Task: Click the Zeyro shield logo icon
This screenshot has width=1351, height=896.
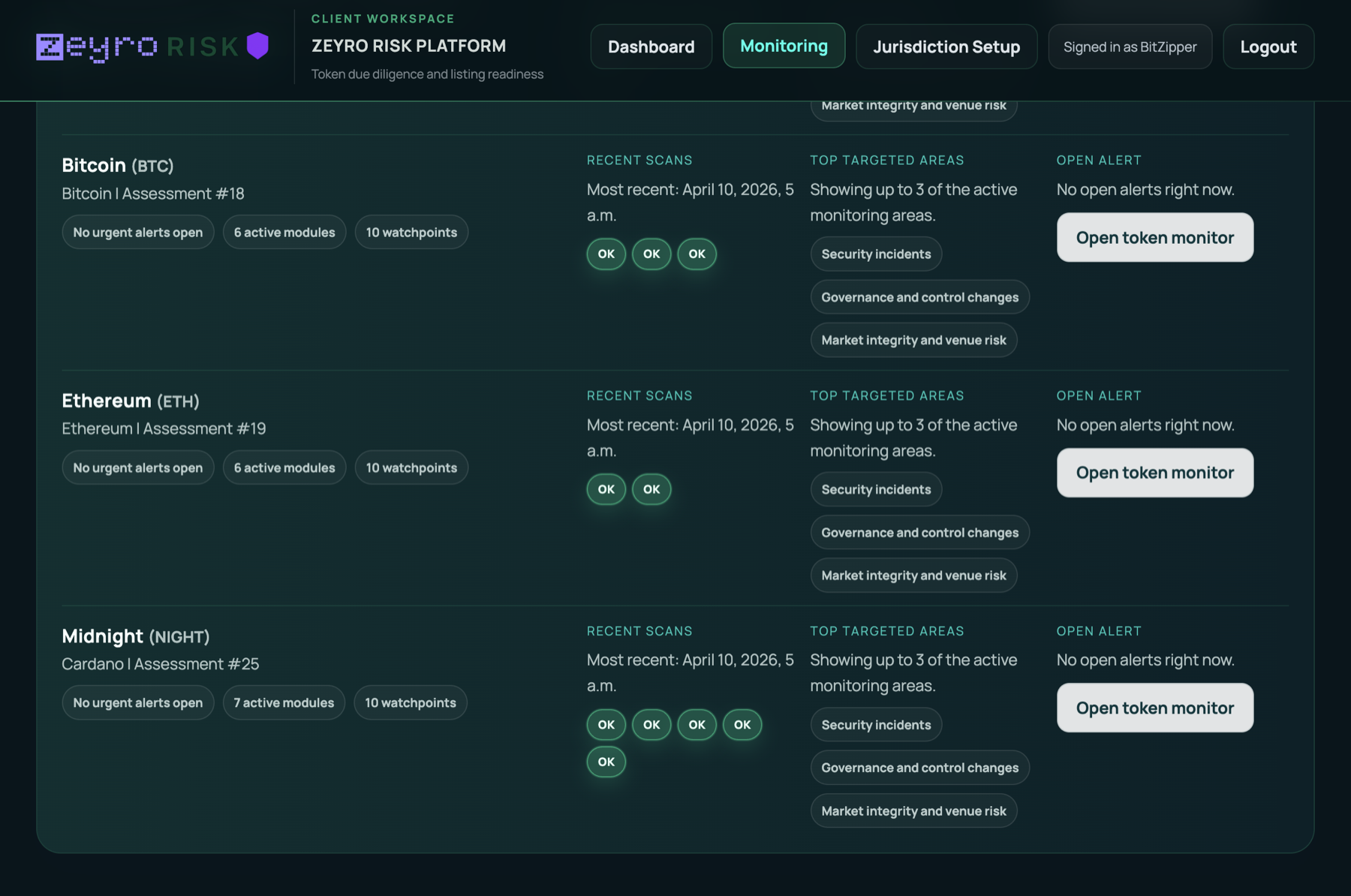Action: 257,46
